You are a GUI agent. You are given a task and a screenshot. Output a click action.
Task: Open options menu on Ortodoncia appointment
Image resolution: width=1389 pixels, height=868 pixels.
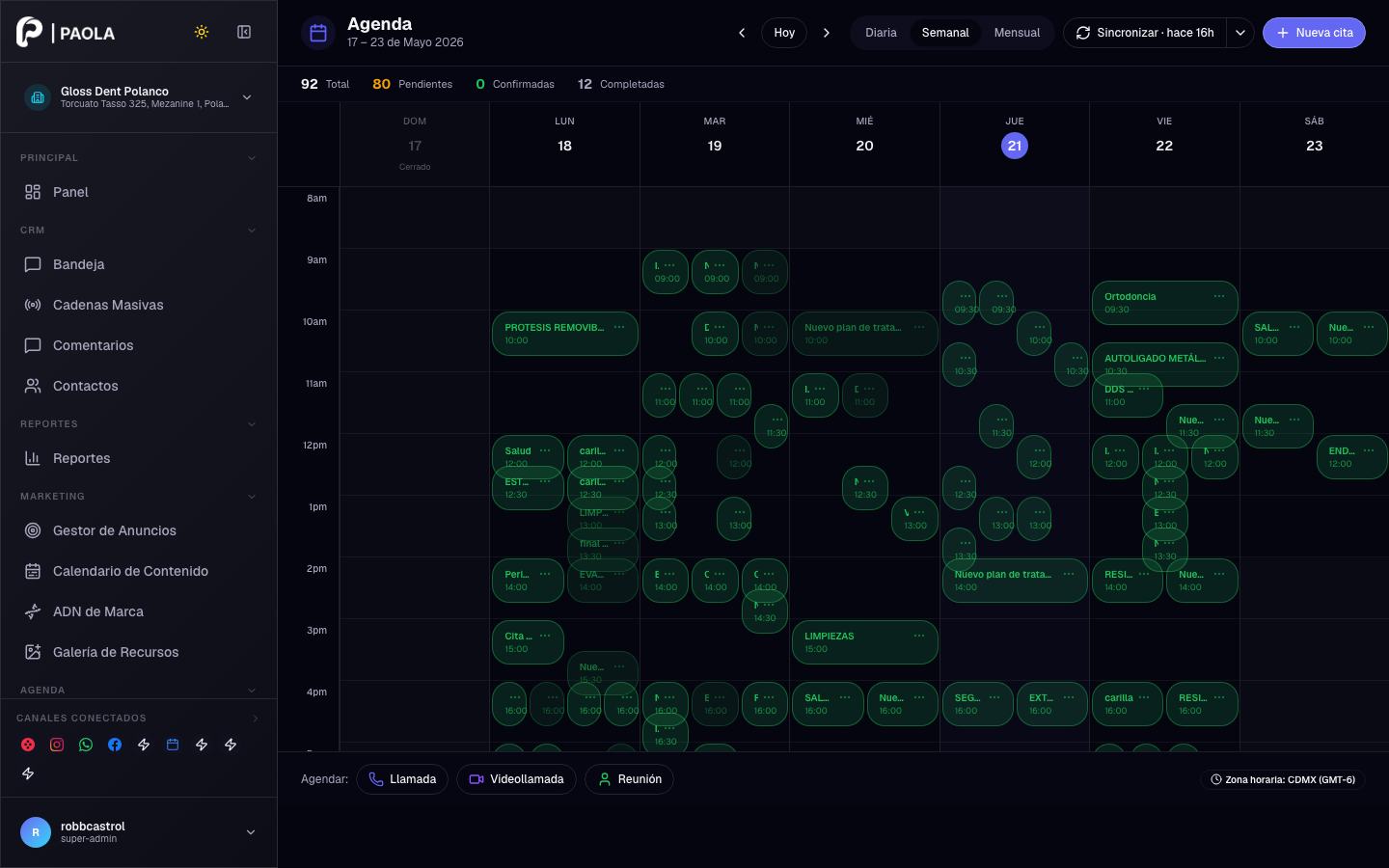tap(1219, 296)
